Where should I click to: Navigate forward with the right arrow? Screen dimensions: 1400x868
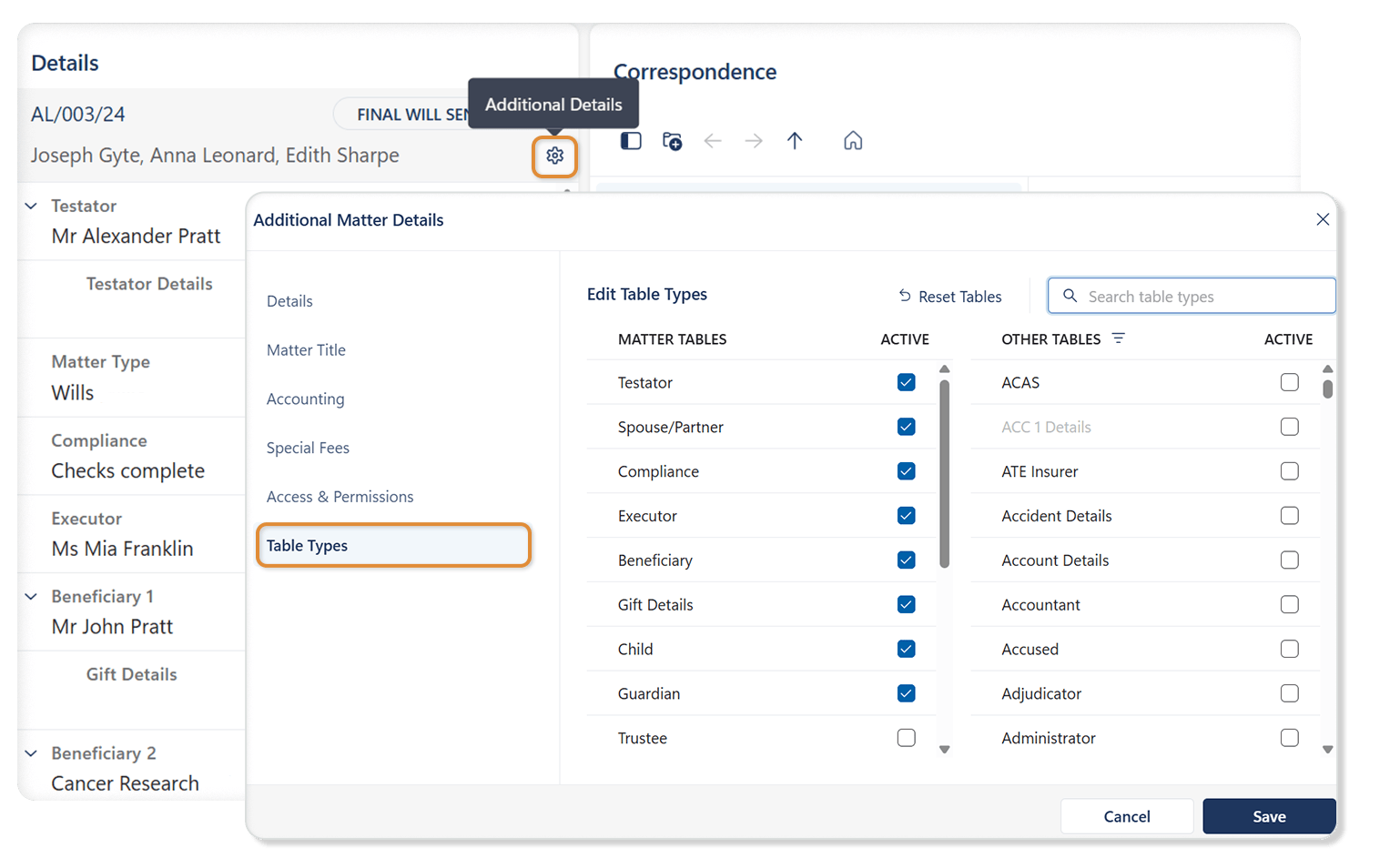(x=754, y=141)
